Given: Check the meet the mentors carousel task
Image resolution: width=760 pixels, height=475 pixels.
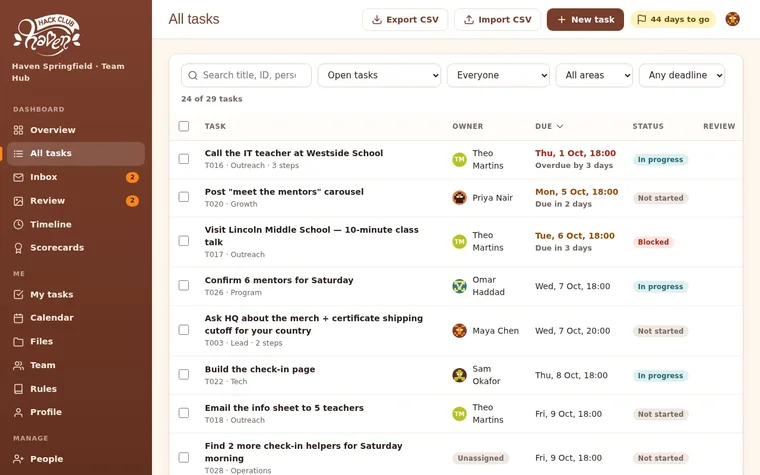Looking at the screenshot, I should (x=184, y=197).
